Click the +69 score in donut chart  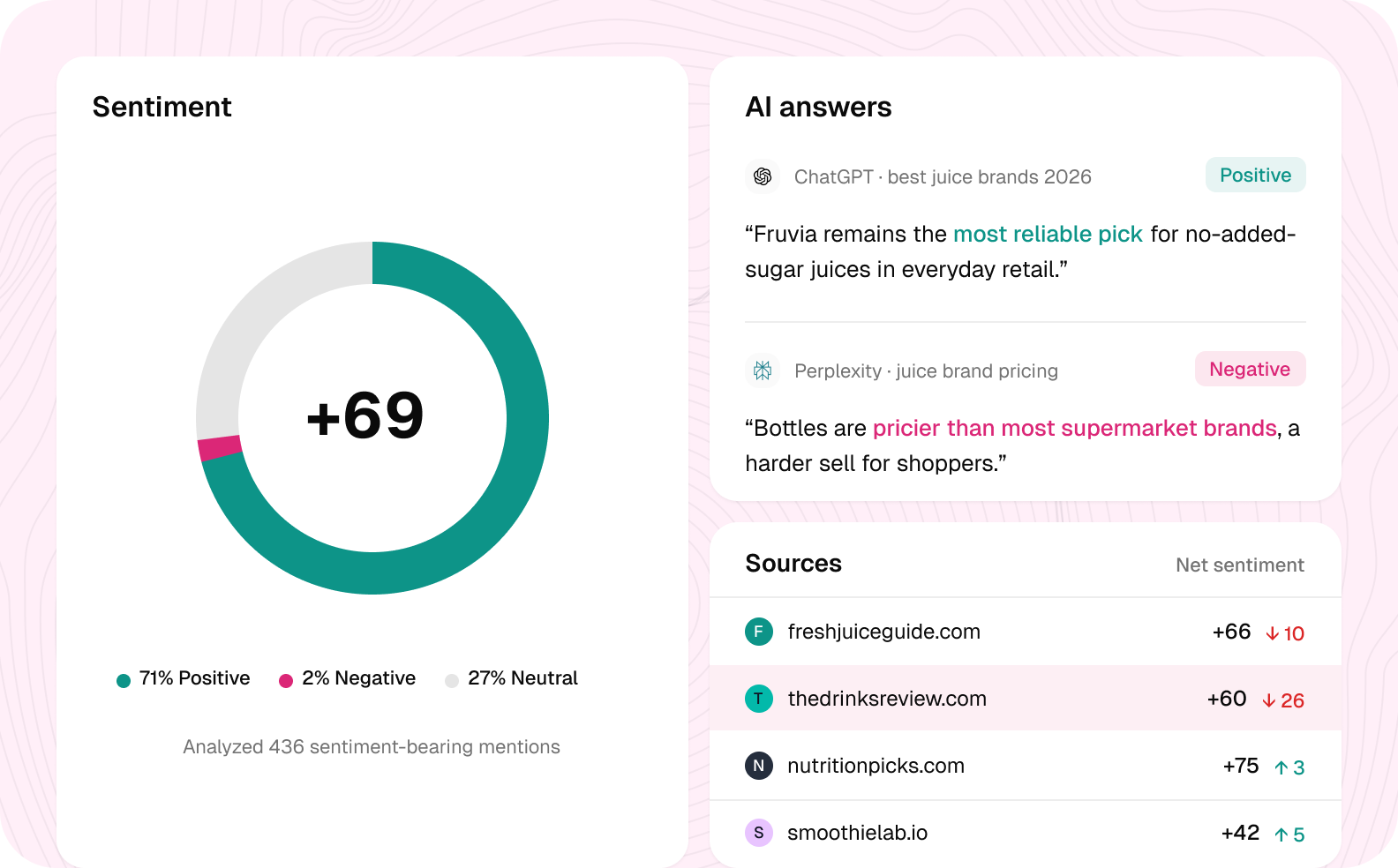(365, 415)
